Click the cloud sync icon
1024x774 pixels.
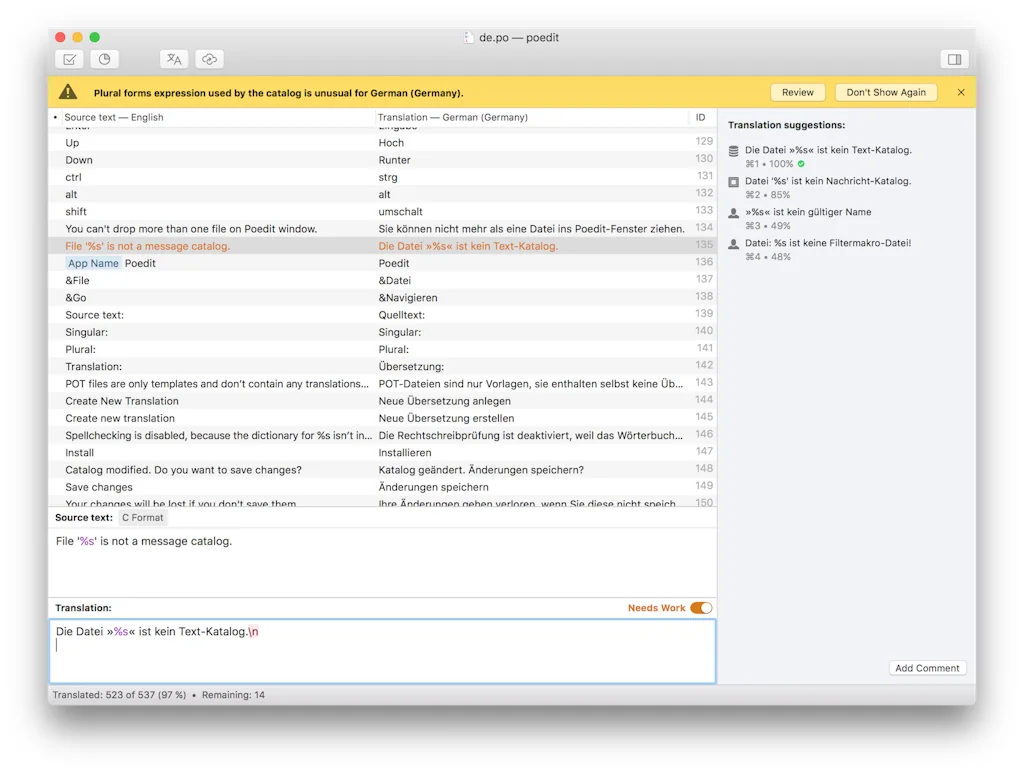(x=210, y=59)
